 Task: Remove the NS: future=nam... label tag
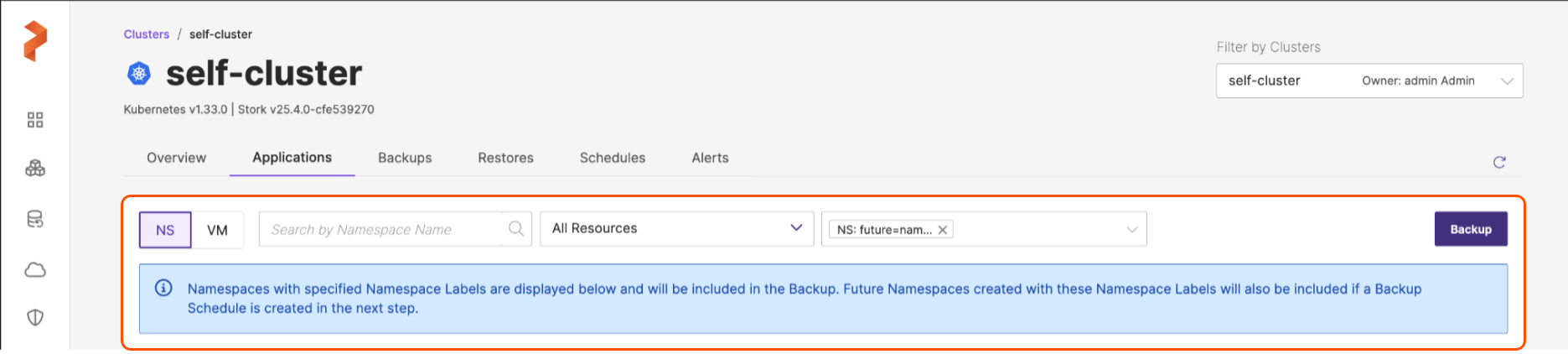[943, 230]
